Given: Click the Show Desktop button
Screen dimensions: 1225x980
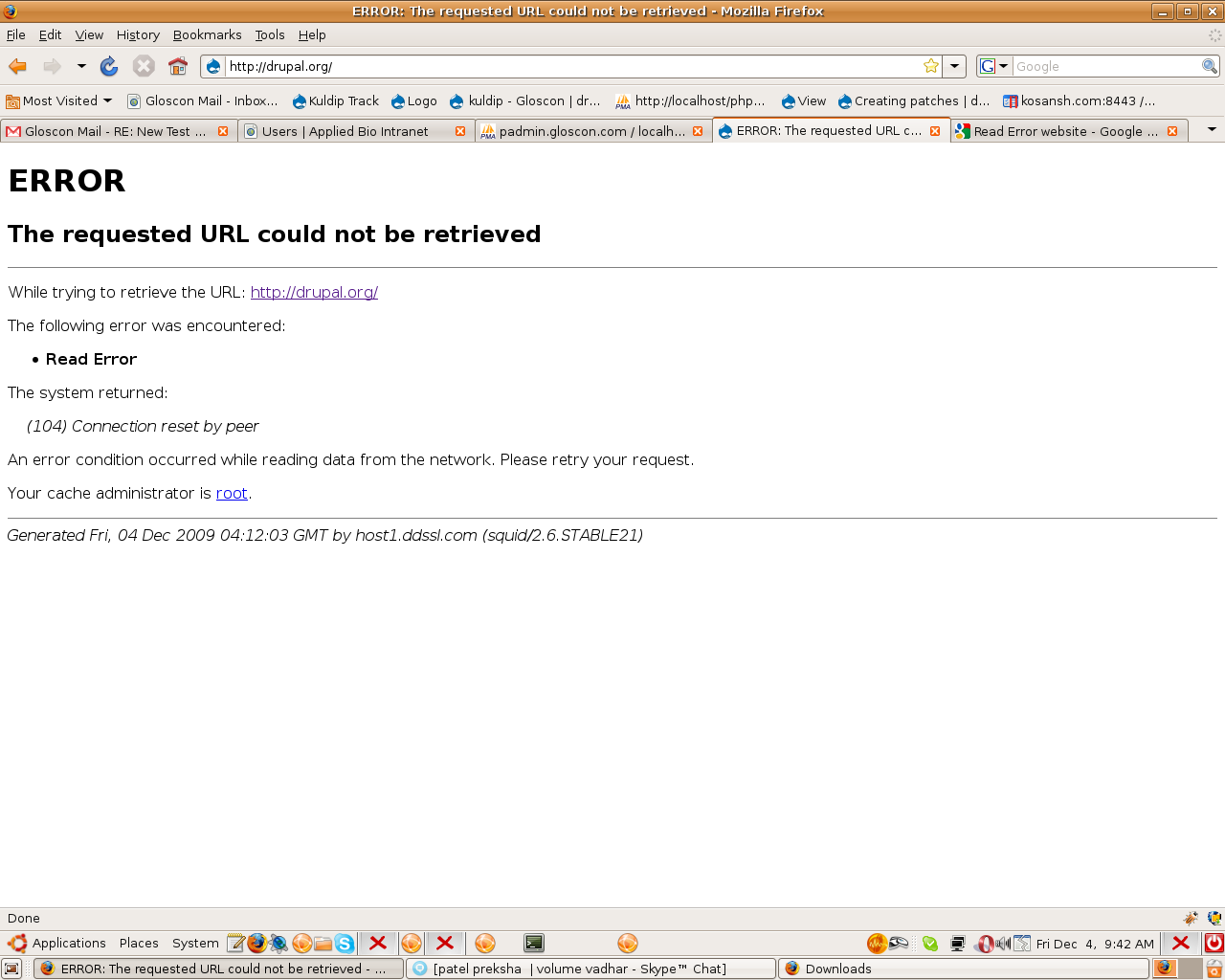Looking at the screenshot, I should (11, 969).
